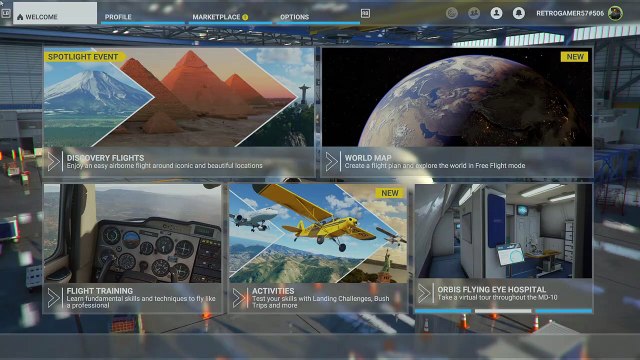Viewport: 640px width, 360px height.
Task: Click the home icon in Welcome tab
Action: pyautogui.click(x=20, y=17)
